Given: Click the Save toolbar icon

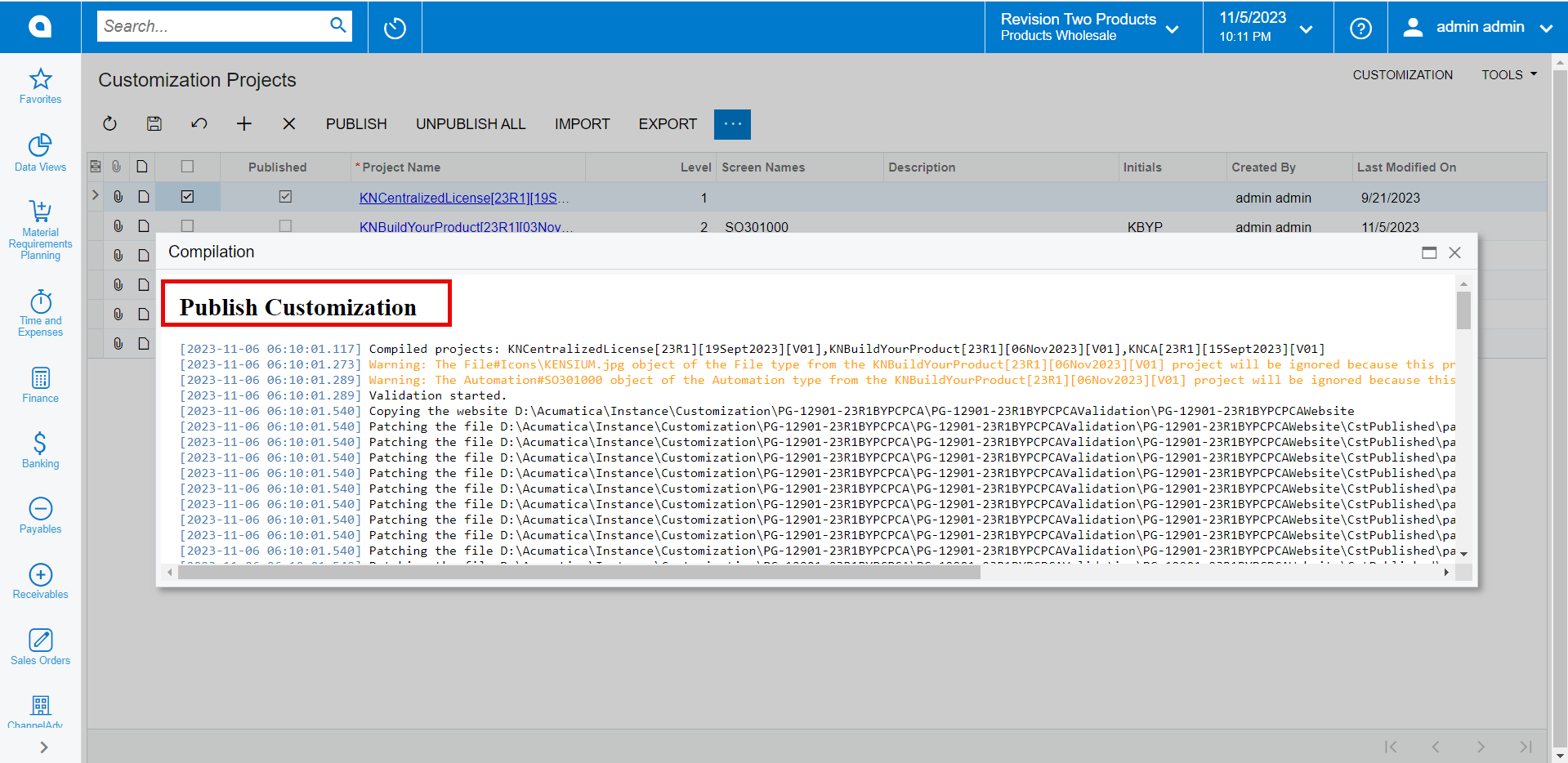Looking at the screenshot, I should point(154,123).
